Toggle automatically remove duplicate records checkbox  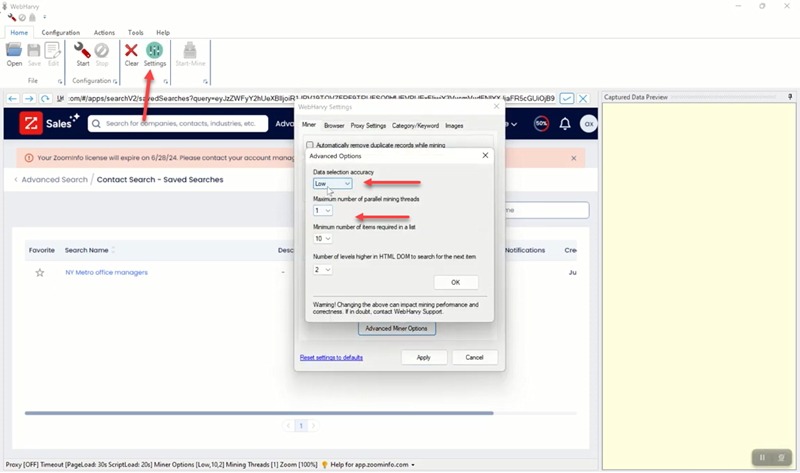310,145
